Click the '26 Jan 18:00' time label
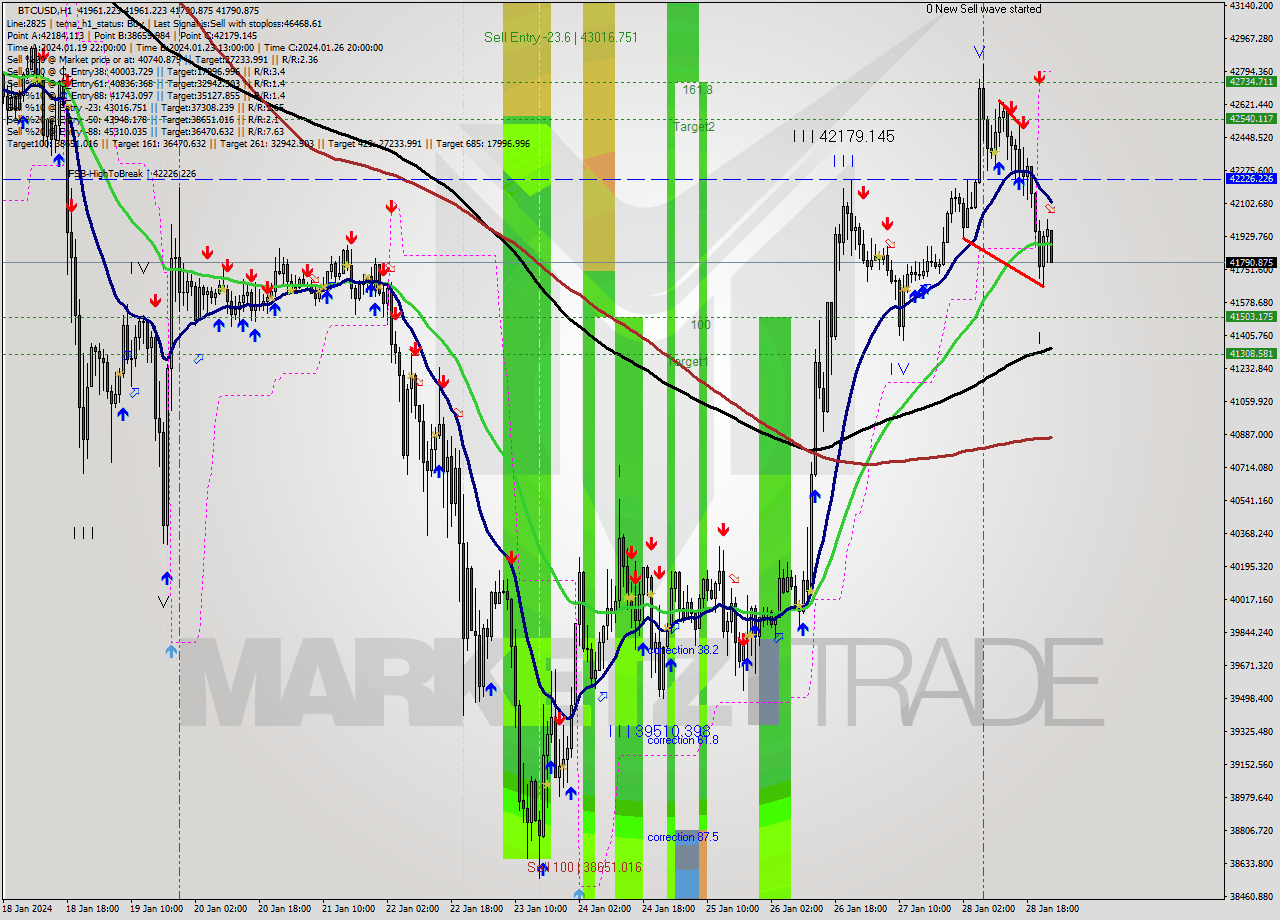Viewport: 1280px width, 920px height. coord(860,909)
